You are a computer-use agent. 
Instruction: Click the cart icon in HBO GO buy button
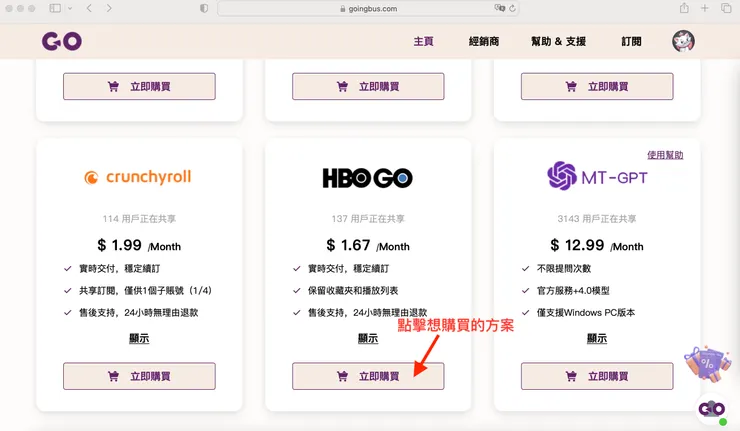(342, 376)
